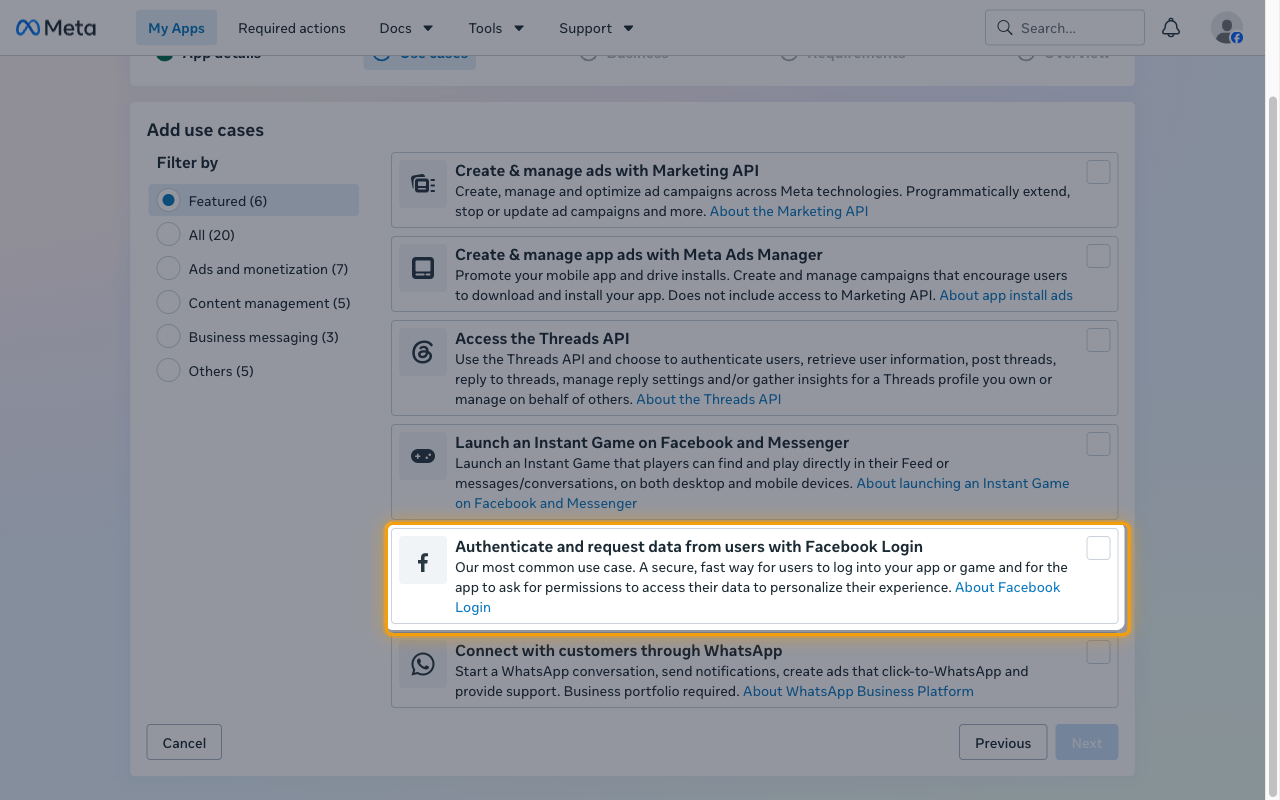Check the Facebook Login use case box
1280x800 pixels.
(x=1098, y=548)
